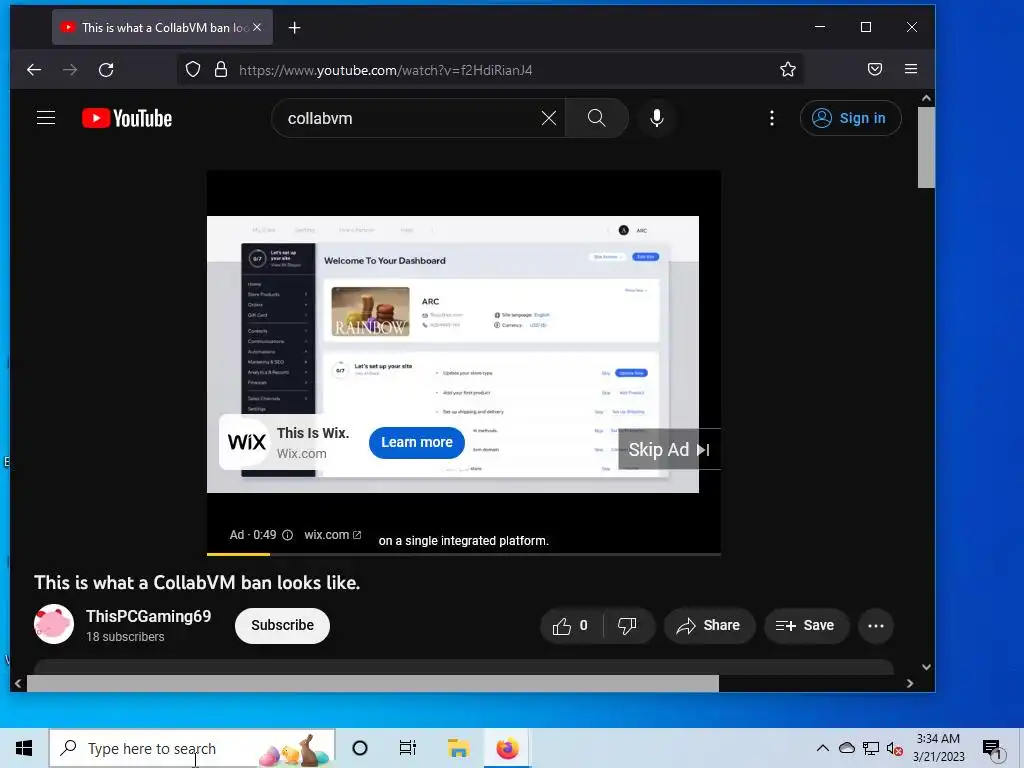Click the horizontal scrollbar thumb

372,683
